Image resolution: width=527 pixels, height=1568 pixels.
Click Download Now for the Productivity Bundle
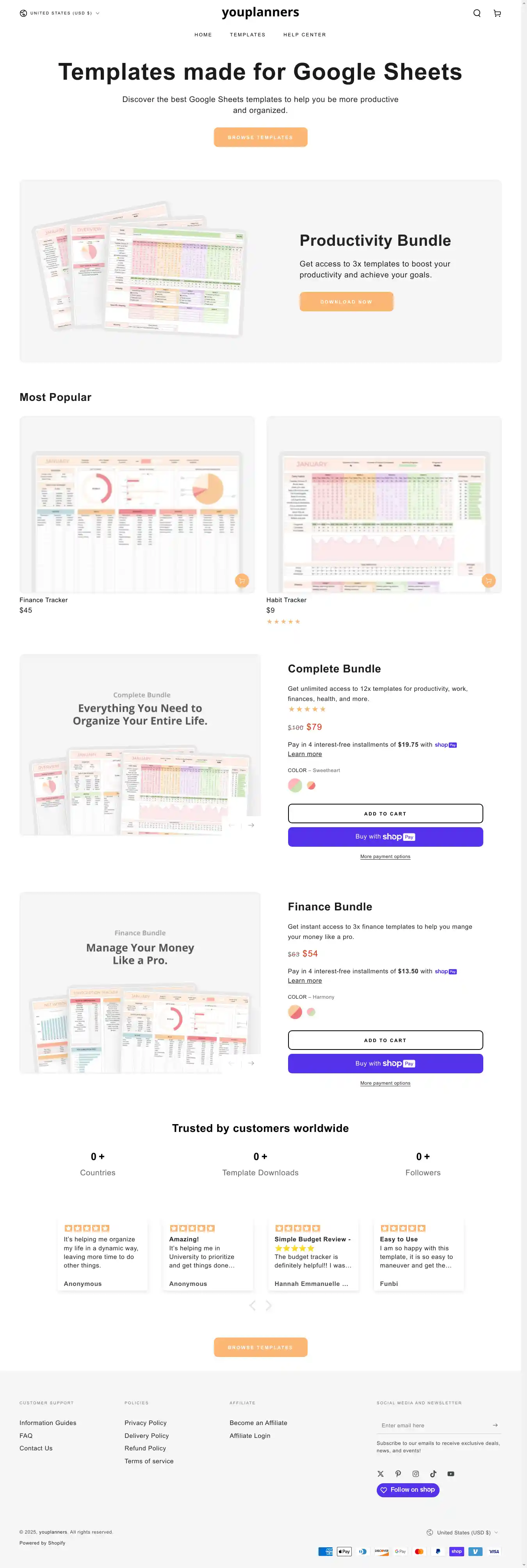click(347, 302)
